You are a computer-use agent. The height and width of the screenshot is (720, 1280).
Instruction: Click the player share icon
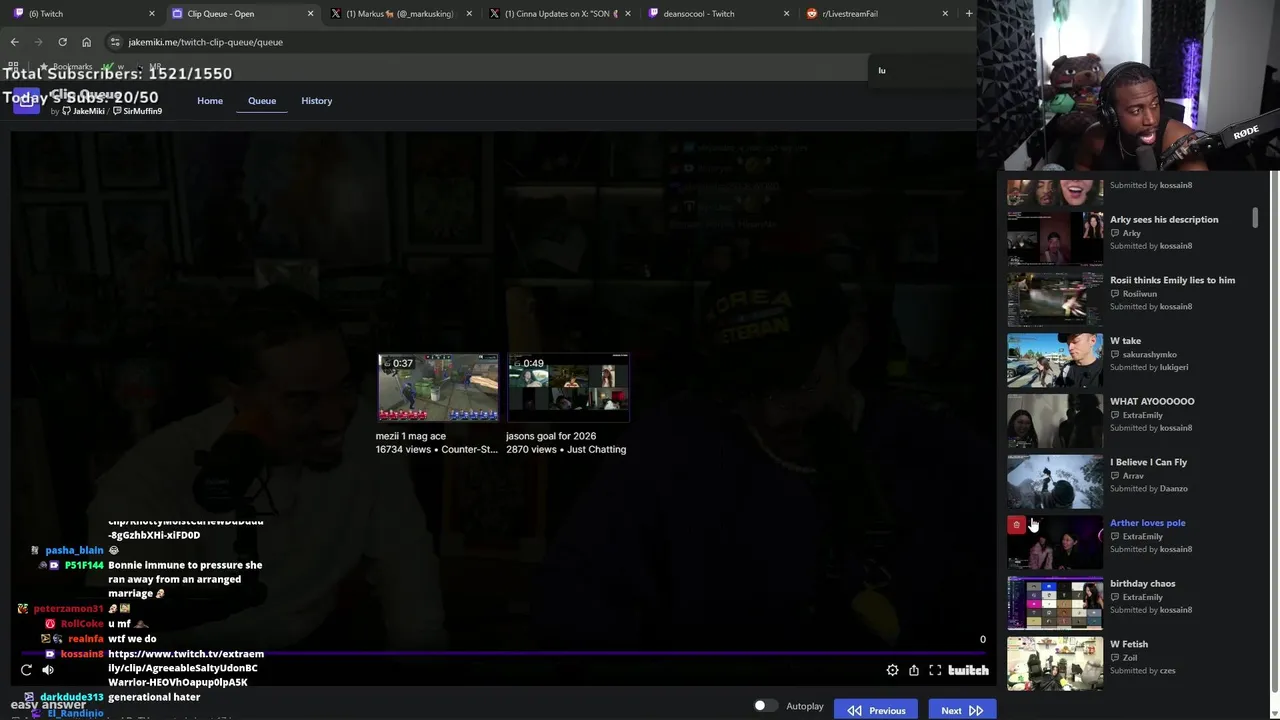[x=914, y=670]
